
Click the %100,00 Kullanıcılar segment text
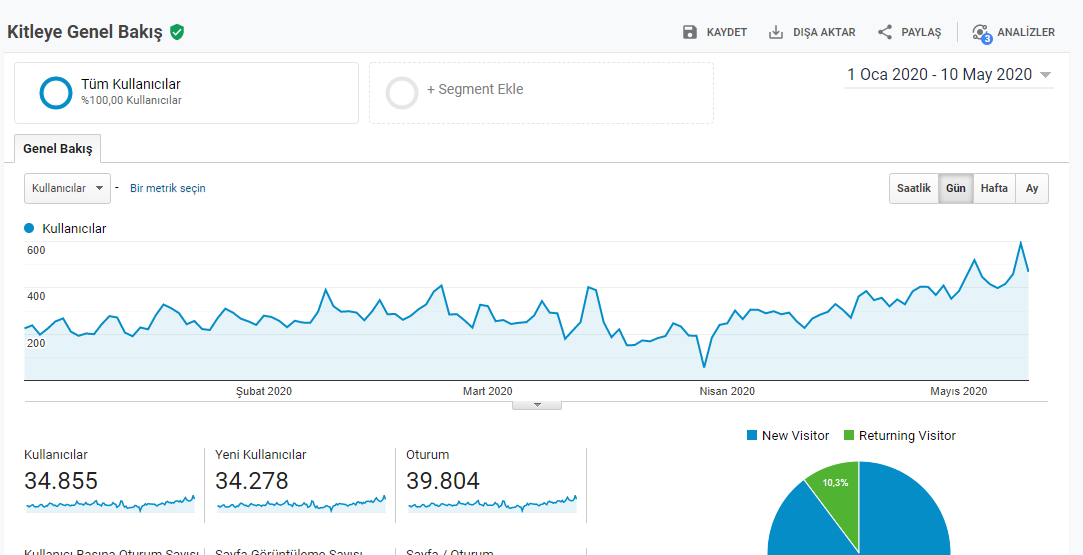coord(131,101)
